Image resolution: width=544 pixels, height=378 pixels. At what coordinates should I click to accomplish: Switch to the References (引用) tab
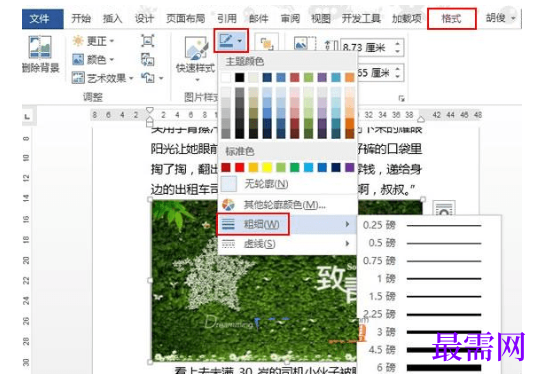click(227, 18)
